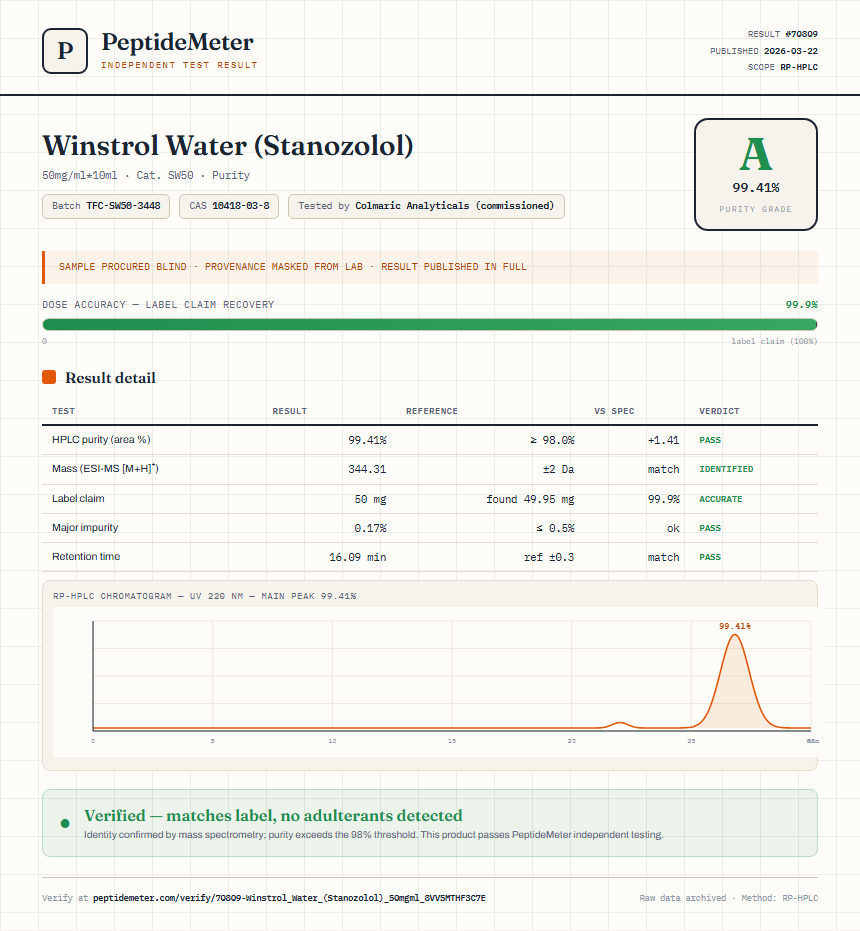Click the green verified status dot
This screenshot has width=860, height=931.
point(65,823)
